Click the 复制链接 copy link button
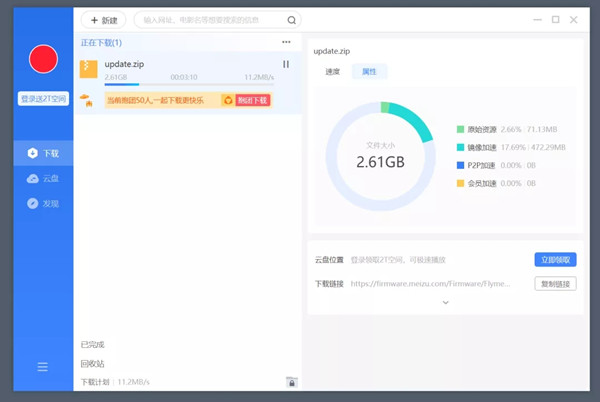The width and height of the screenshot is (600, 402). [x=555, y=284]
